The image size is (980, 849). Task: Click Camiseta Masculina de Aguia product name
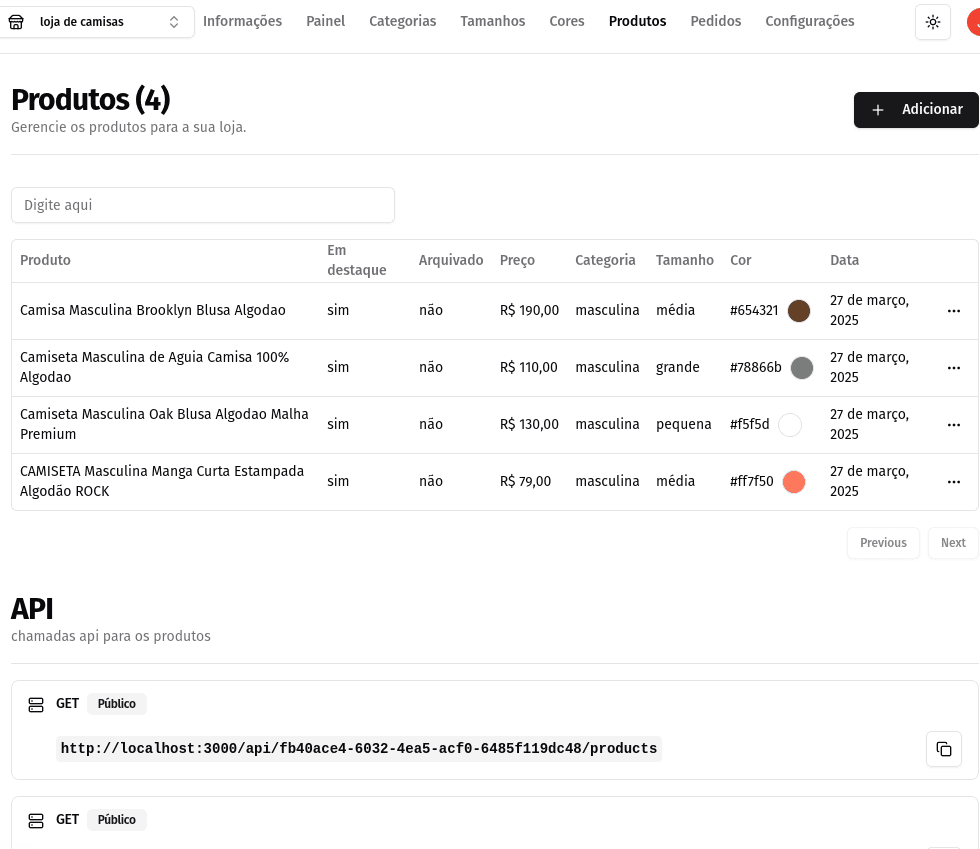point(154,367)
